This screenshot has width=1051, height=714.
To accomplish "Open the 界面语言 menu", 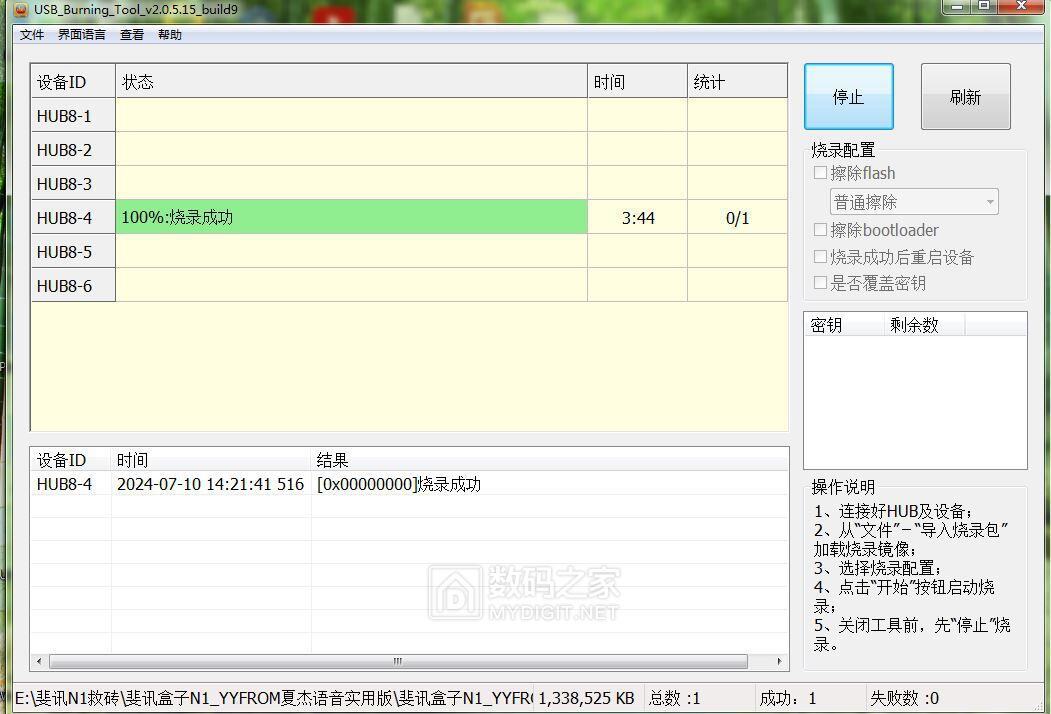I will (81, 35).
